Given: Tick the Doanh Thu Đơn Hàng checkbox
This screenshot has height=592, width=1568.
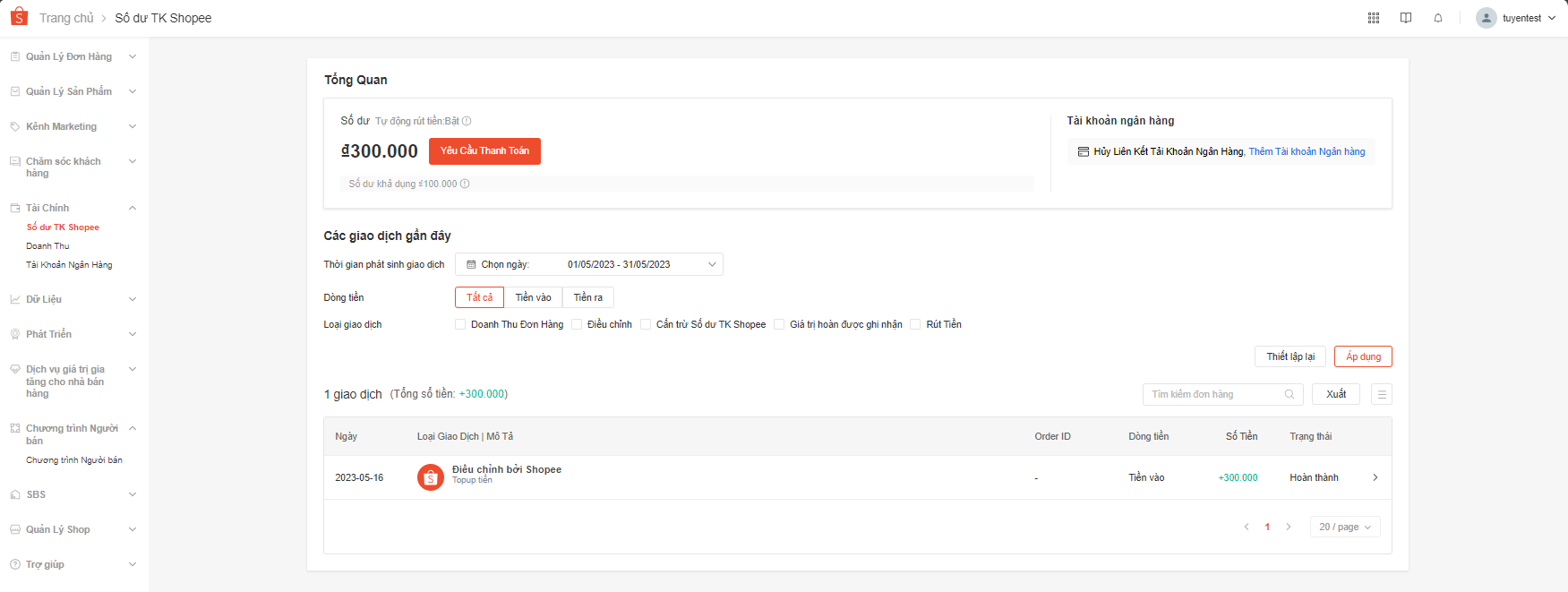Looking at the screenshot, I should [x=460, y=324].
